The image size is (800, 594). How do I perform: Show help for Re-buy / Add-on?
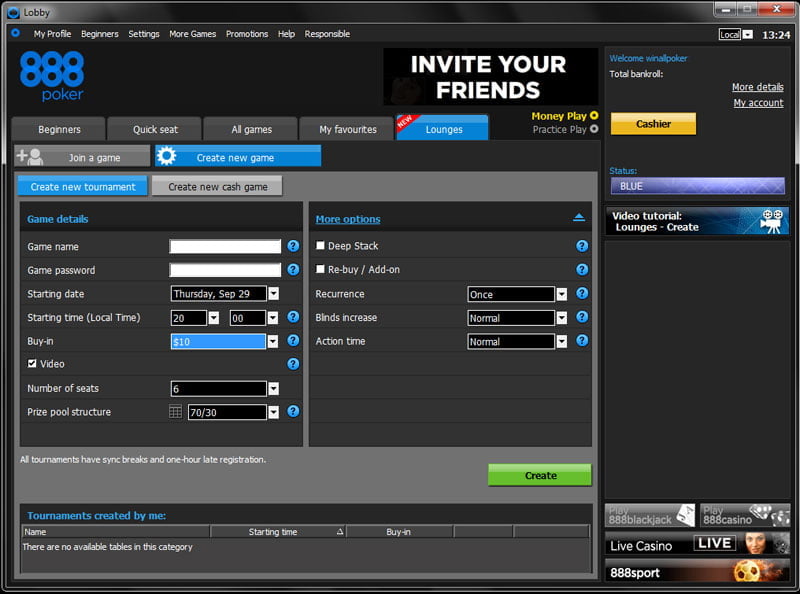click(x=582, y=269)
